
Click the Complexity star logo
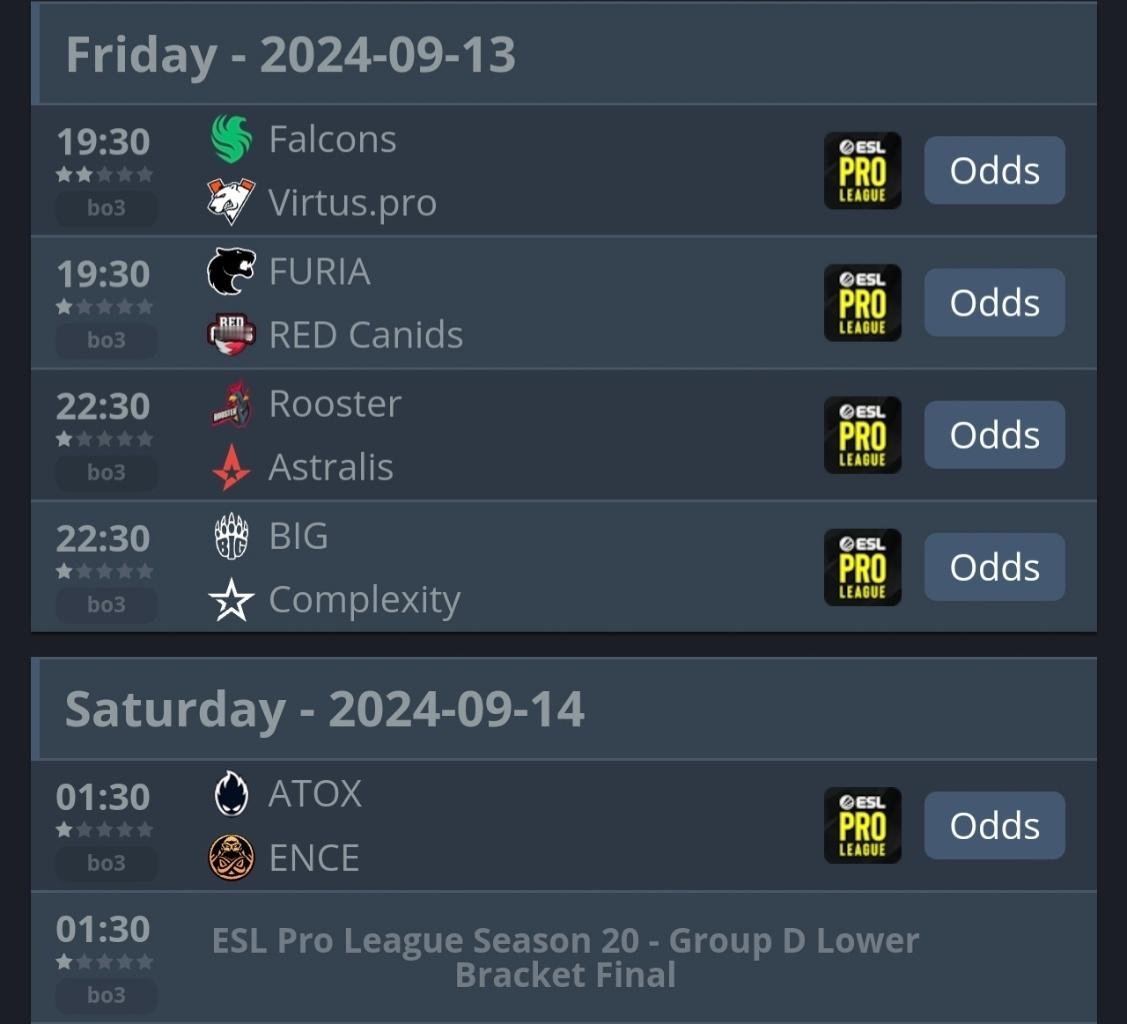[x=231, y=600]
